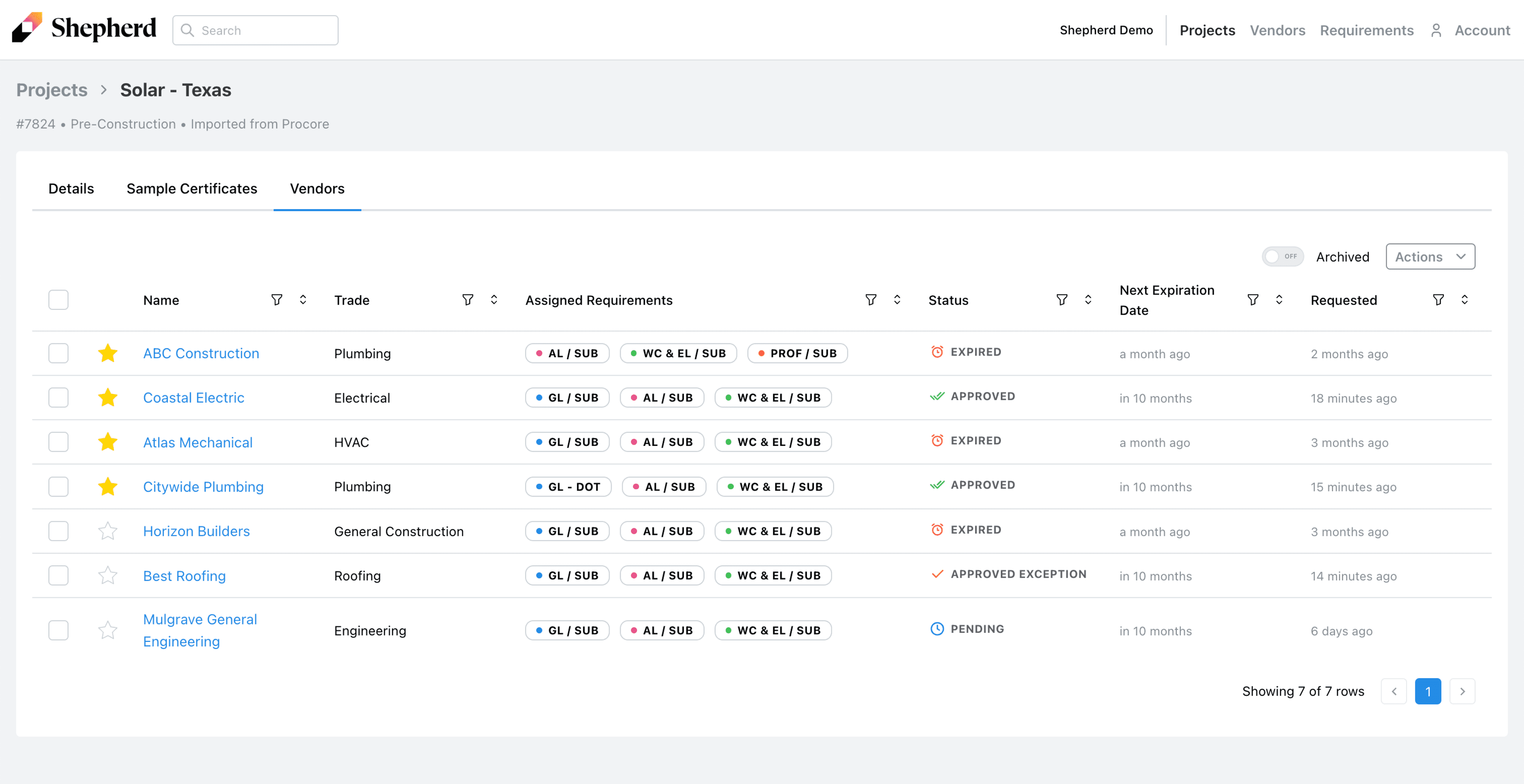Click inside the Search input field
This screenshot has height=784, width=1524.
click(256, 30)
